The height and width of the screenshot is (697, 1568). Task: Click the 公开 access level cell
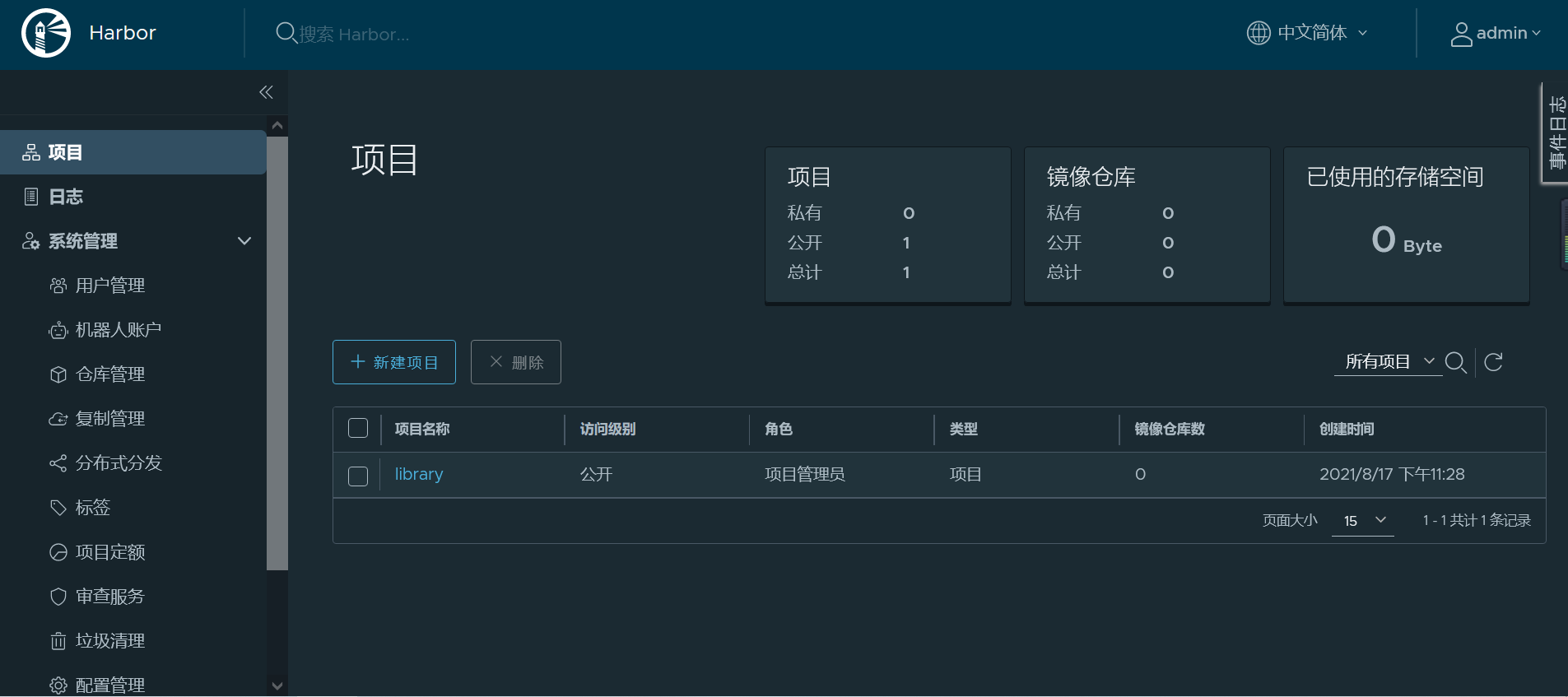coord(596,474)
